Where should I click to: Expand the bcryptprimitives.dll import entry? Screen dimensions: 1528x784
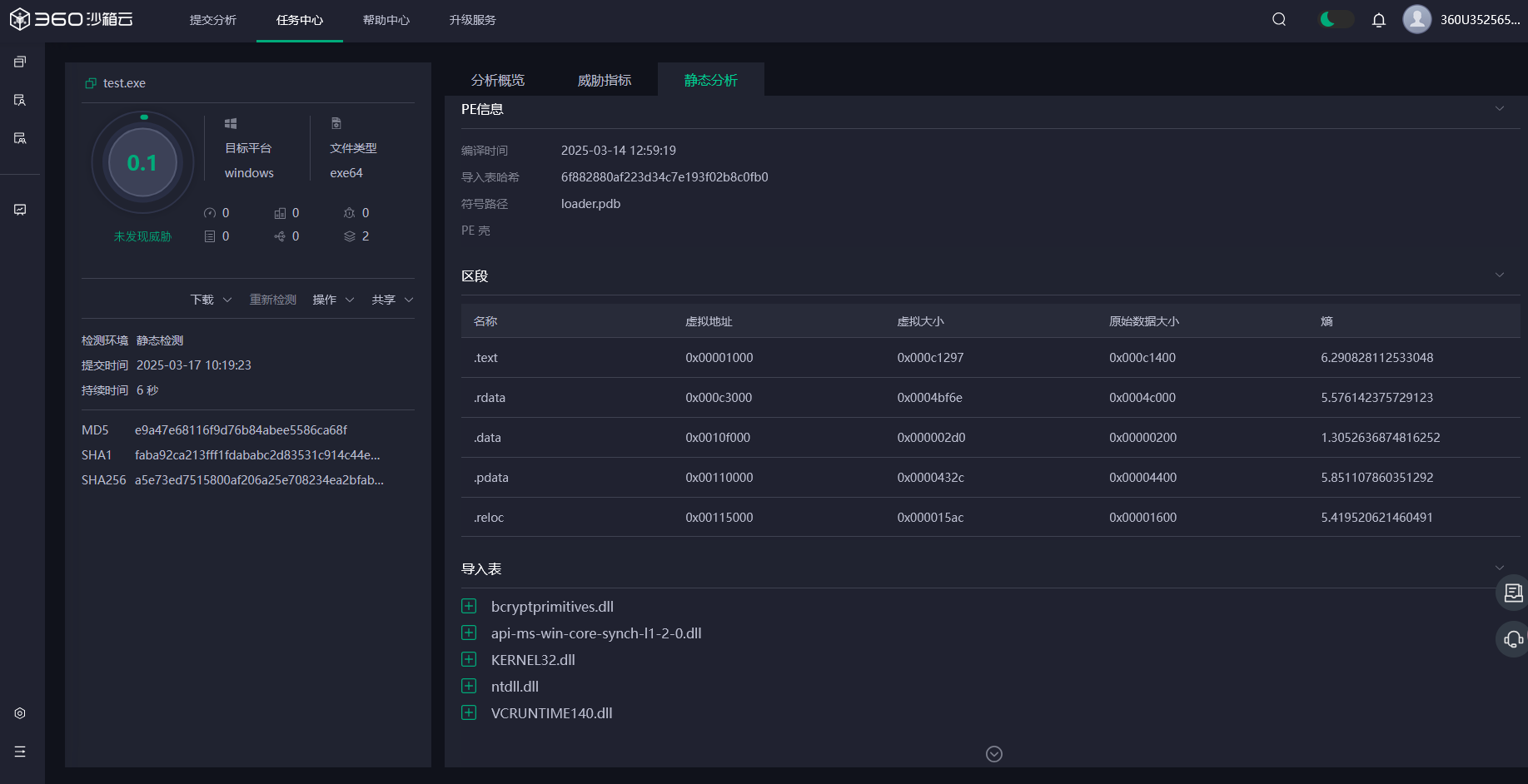[x=469, y=607]
